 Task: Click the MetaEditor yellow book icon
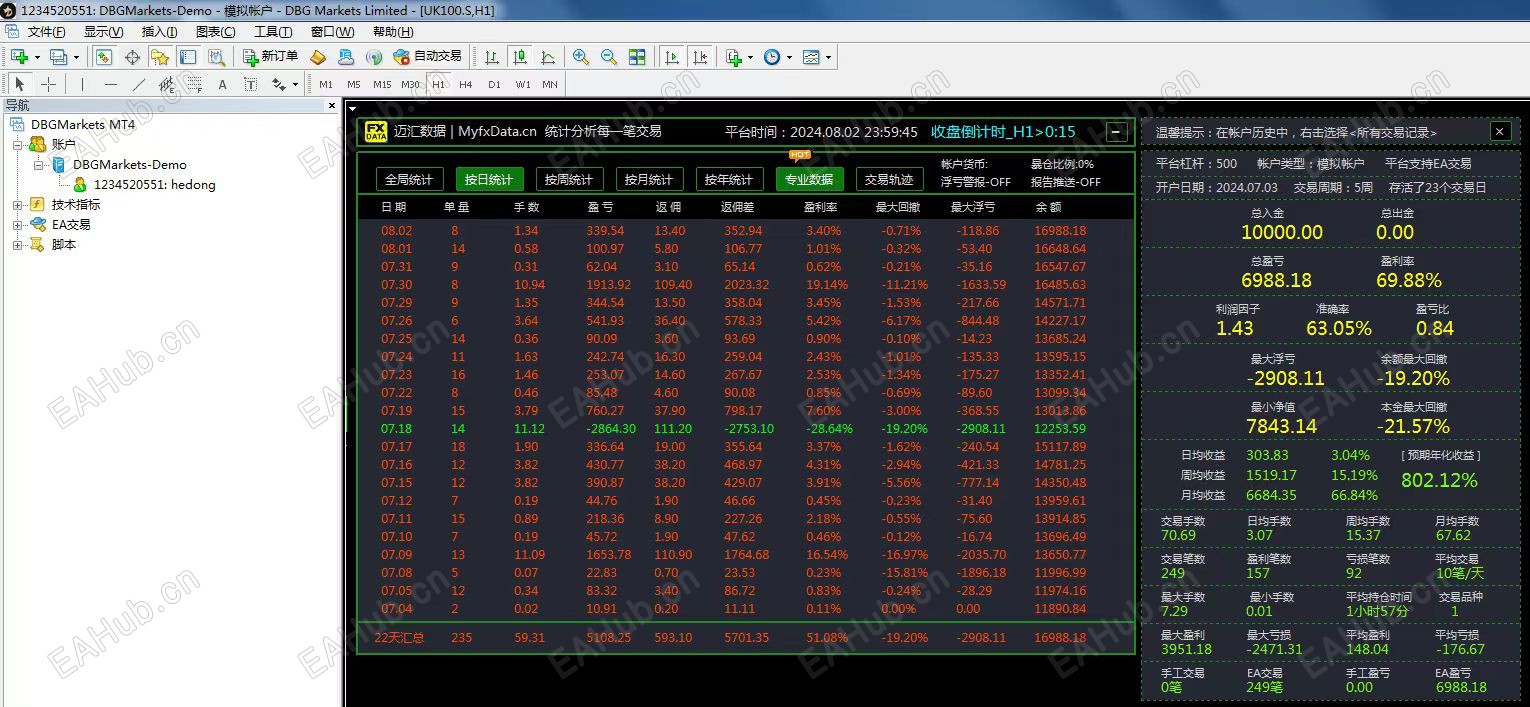click(x=318, y=57)
